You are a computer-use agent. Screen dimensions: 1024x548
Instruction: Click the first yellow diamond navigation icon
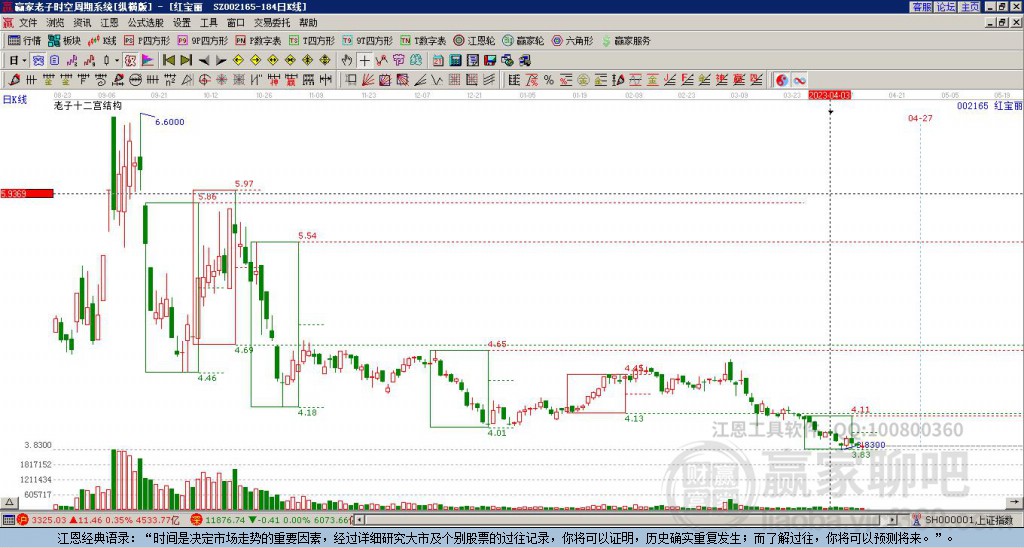tap(238, 60)
